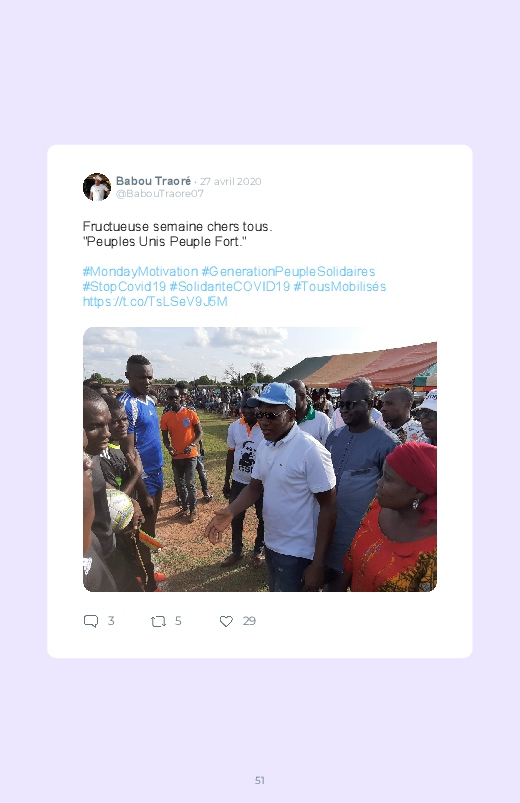Open Babou Traoré's profile avatar
The image size is (520, 803).
[x=97, y=187]
